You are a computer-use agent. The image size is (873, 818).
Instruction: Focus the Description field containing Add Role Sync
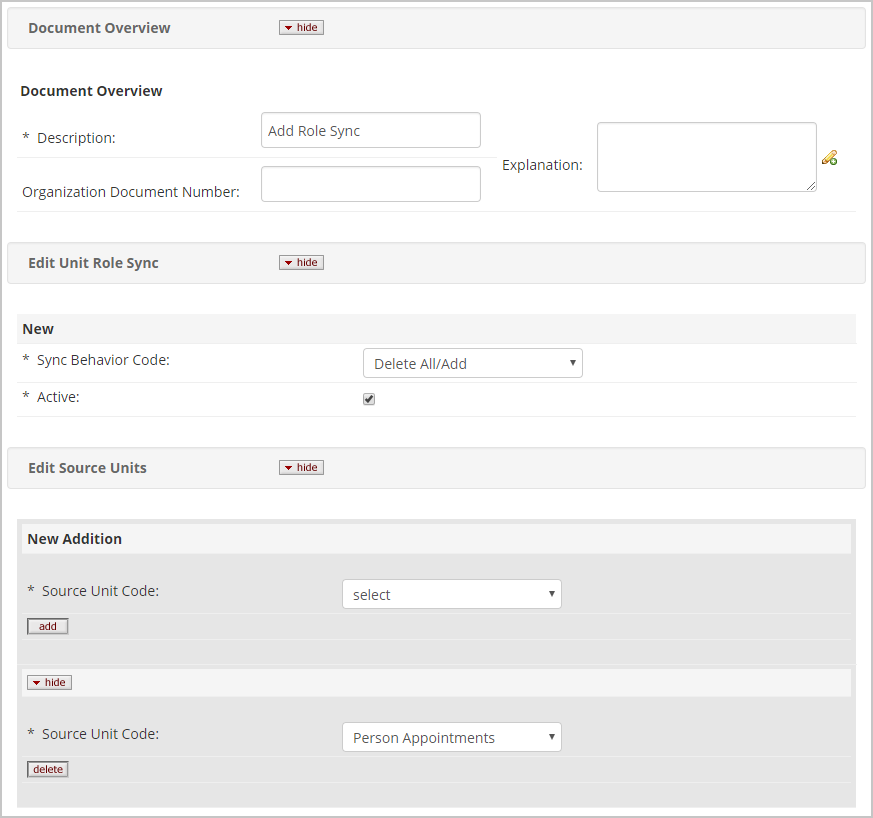(x=370, y=131)
